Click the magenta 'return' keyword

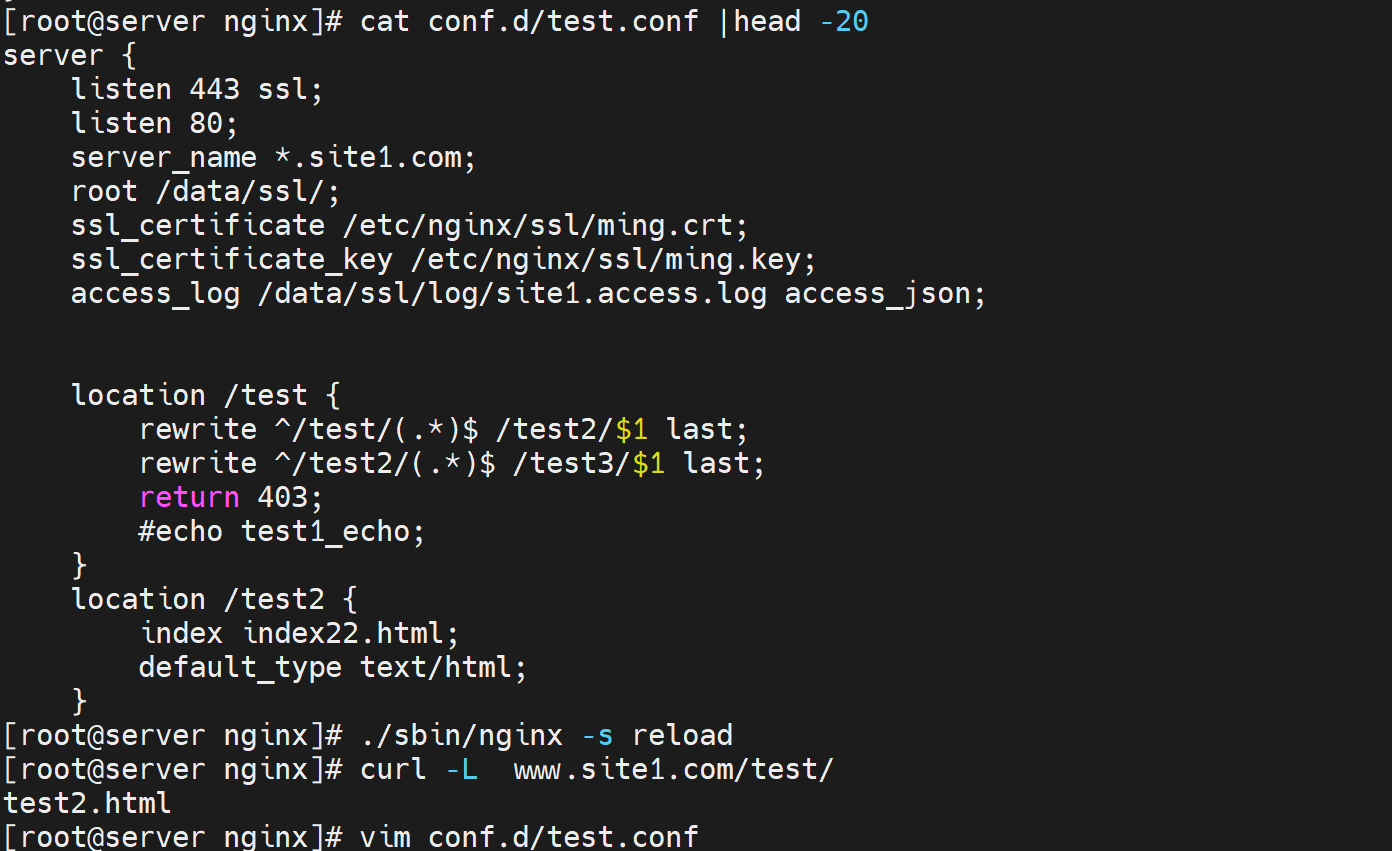point(189,497)
